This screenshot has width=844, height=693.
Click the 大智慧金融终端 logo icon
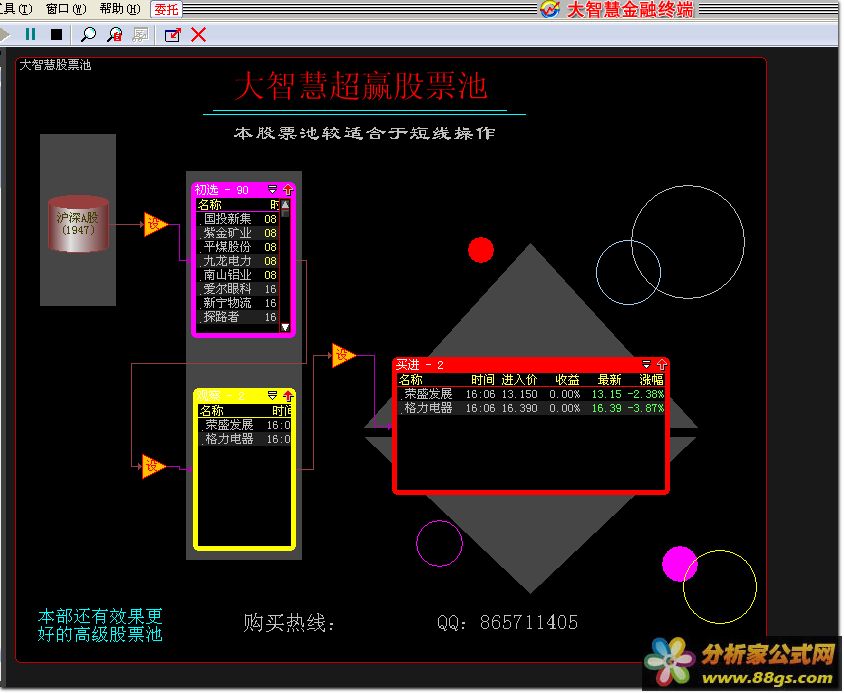550,9
